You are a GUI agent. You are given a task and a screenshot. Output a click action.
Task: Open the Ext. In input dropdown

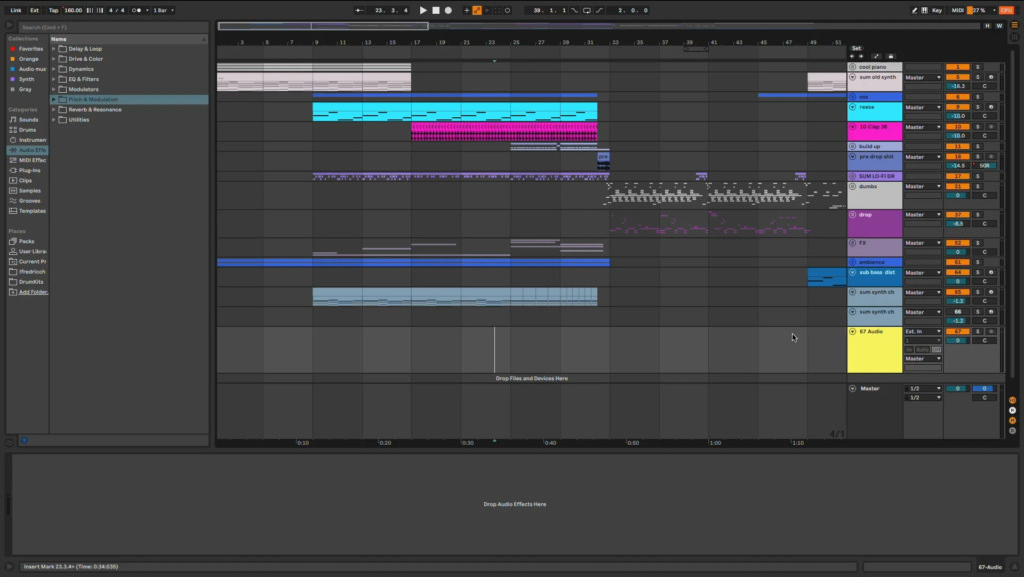pyautogui.click(x=923, y=331)
